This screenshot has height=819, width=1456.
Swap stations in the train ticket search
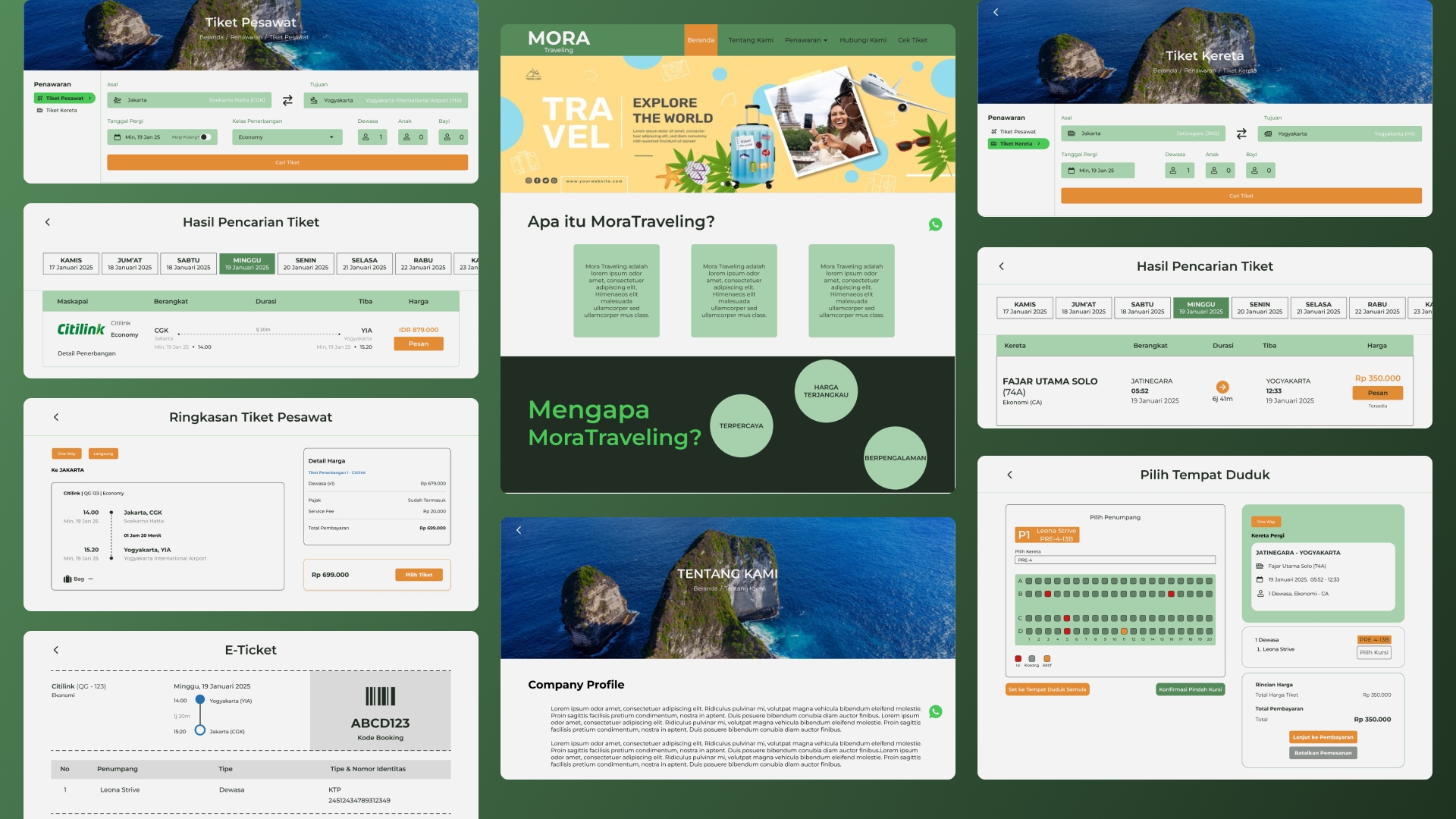click(1241, 133)
